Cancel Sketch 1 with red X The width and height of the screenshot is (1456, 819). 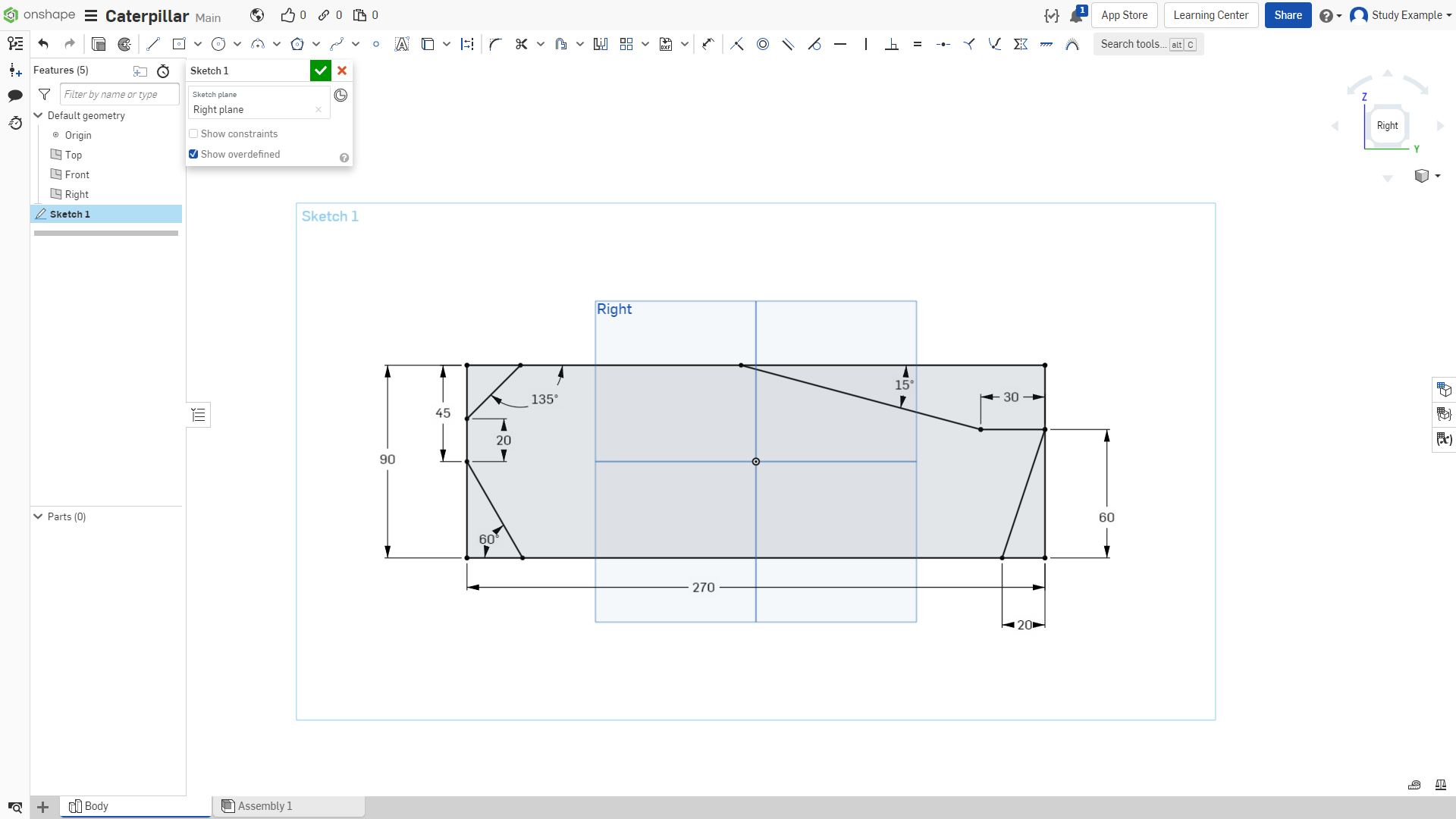tap(342, 71)
